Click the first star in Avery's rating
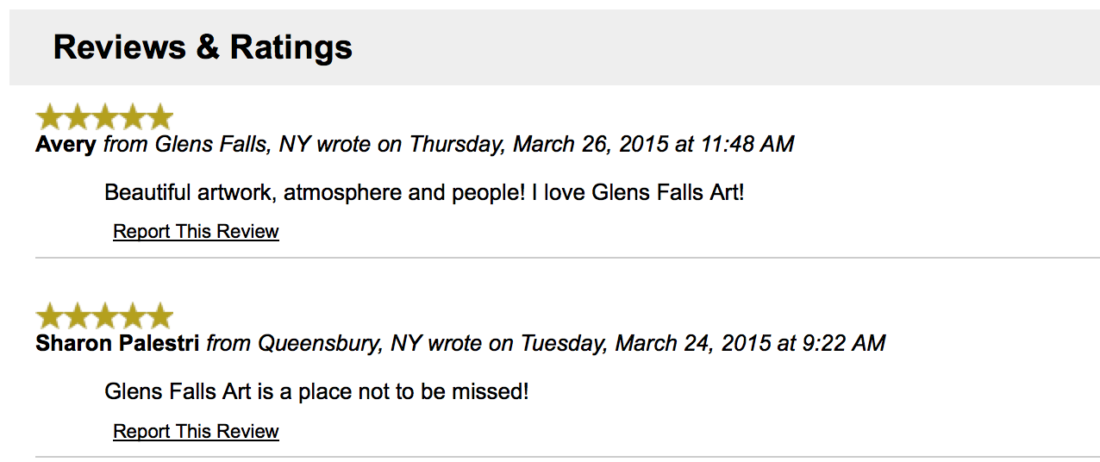 (x=50, y=117)
